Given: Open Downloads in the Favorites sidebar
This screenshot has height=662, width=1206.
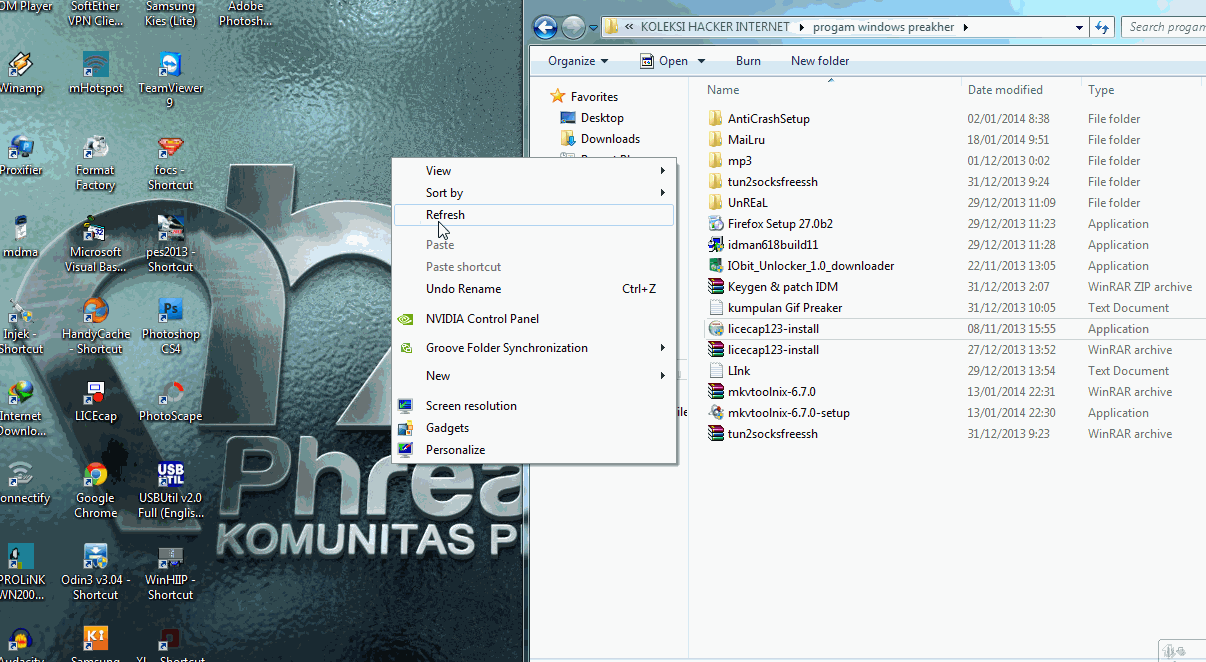Looking at the screenshot, I should pos(600,139).
